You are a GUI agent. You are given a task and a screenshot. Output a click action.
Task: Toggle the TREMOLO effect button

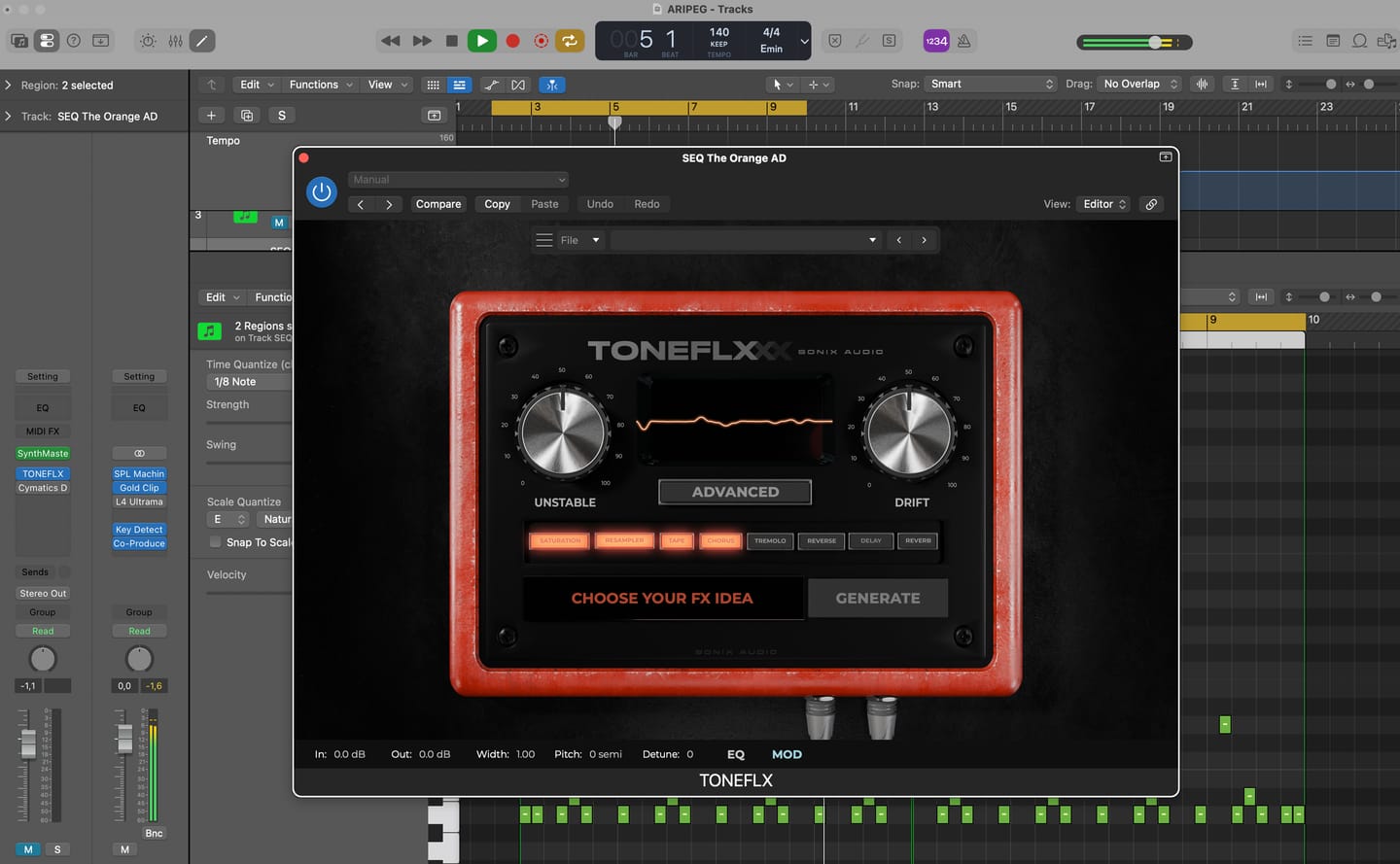coord(770,541)
